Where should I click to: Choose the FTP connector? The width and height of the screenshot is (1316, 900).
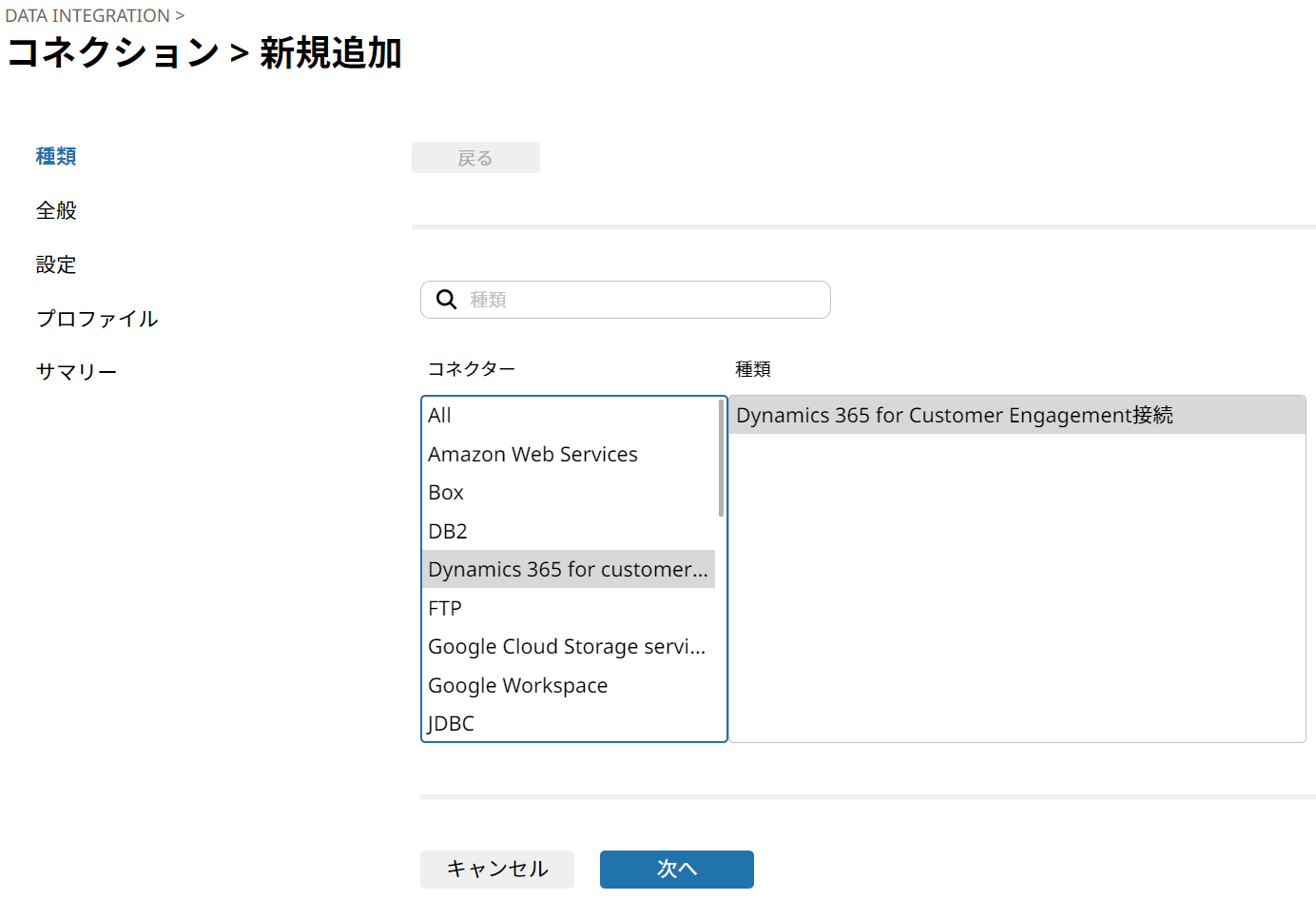point(569,608)
